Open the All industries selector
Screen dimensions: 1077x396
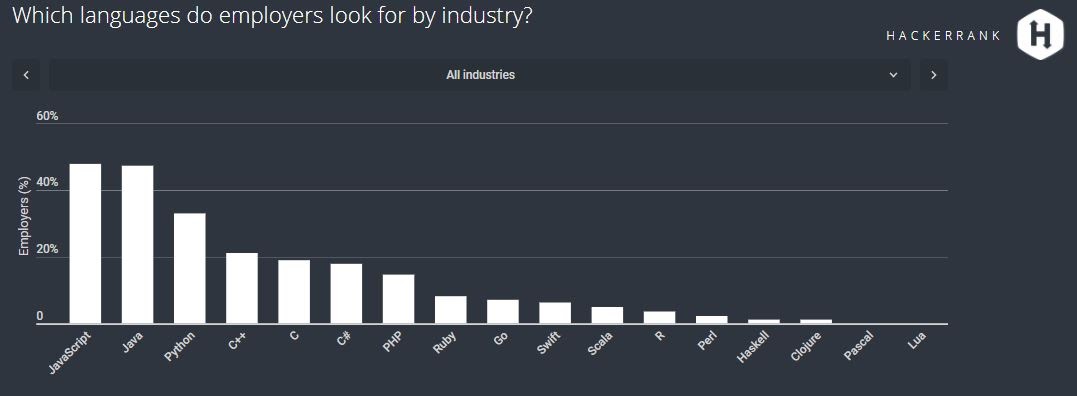pos(480,75)
